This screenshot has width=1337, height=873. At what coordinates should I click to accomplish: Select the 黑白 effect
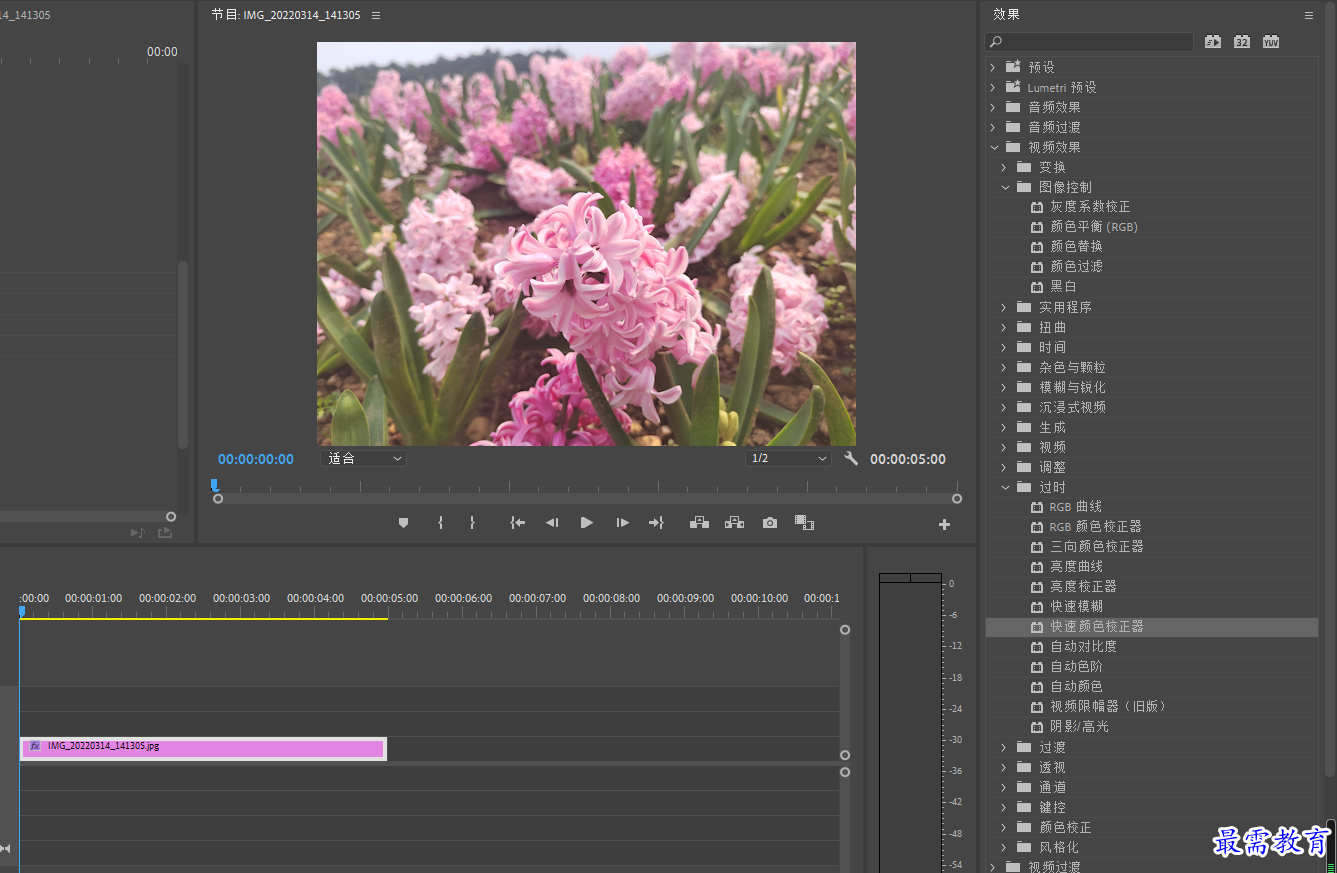tap(1063, 287)
